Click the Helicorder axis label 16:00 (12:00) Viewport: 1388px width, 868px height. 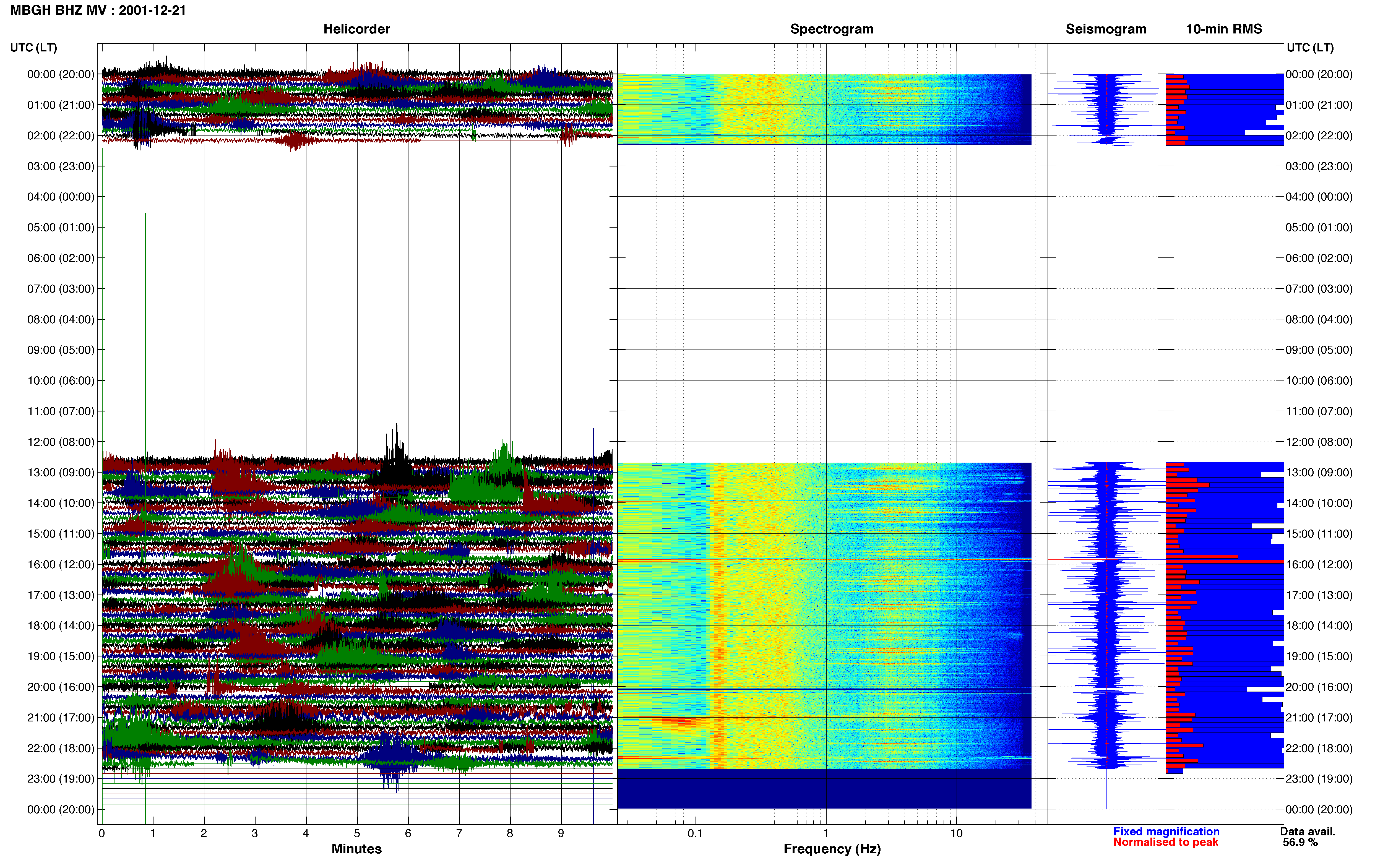[x=61, y=564]
